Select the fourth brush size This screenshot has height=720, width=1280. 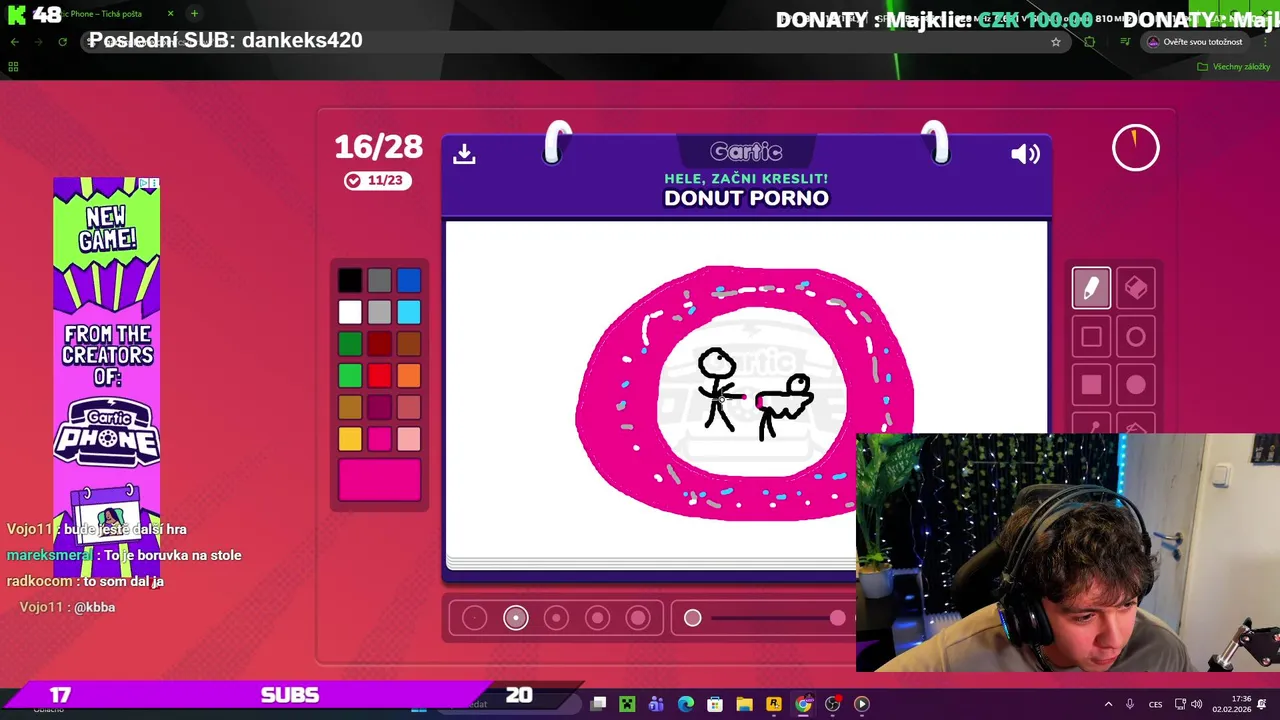click(598, 618)
